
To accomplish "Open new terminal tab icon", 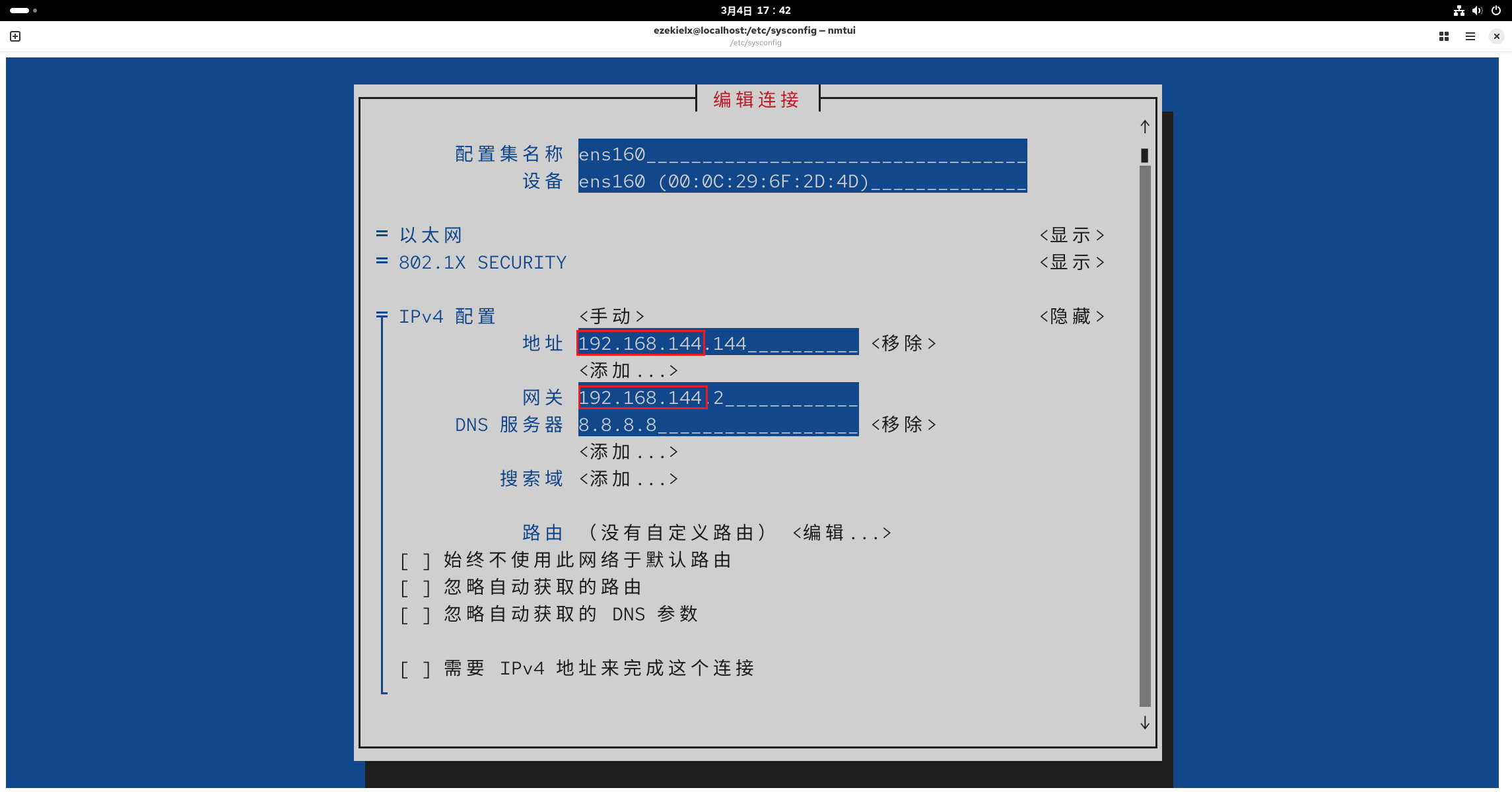I will (15, 36).
